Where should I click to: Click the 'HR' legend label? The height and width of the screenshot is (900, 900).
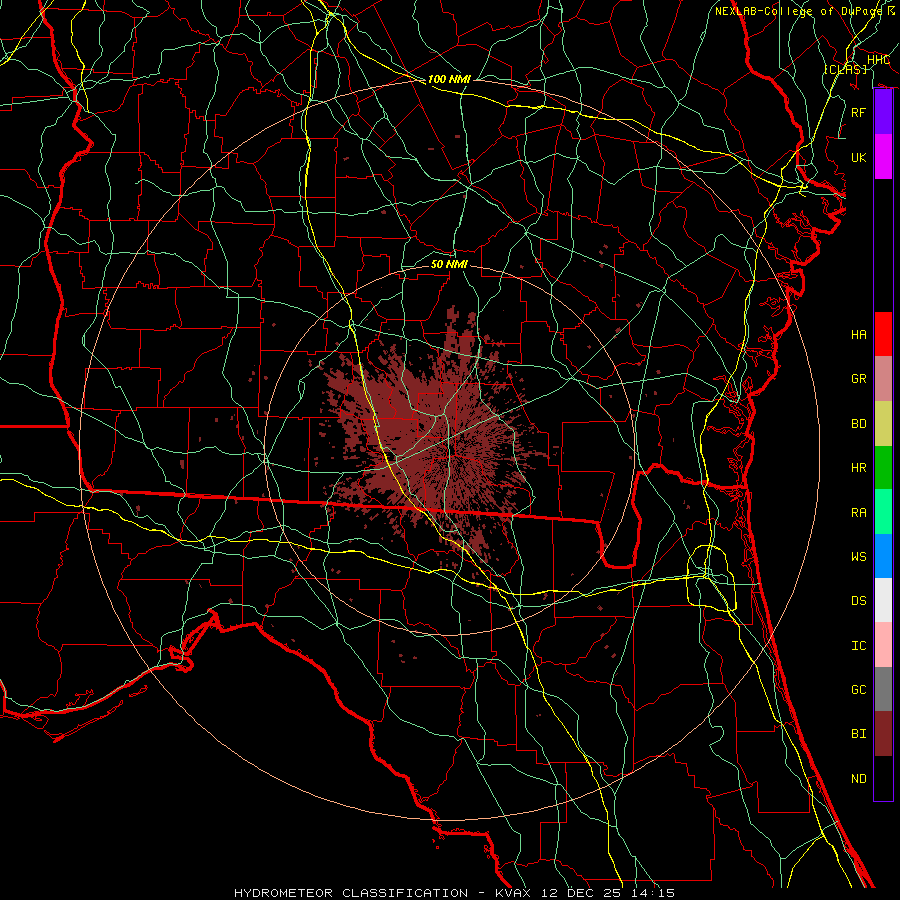tap(858, 468)
